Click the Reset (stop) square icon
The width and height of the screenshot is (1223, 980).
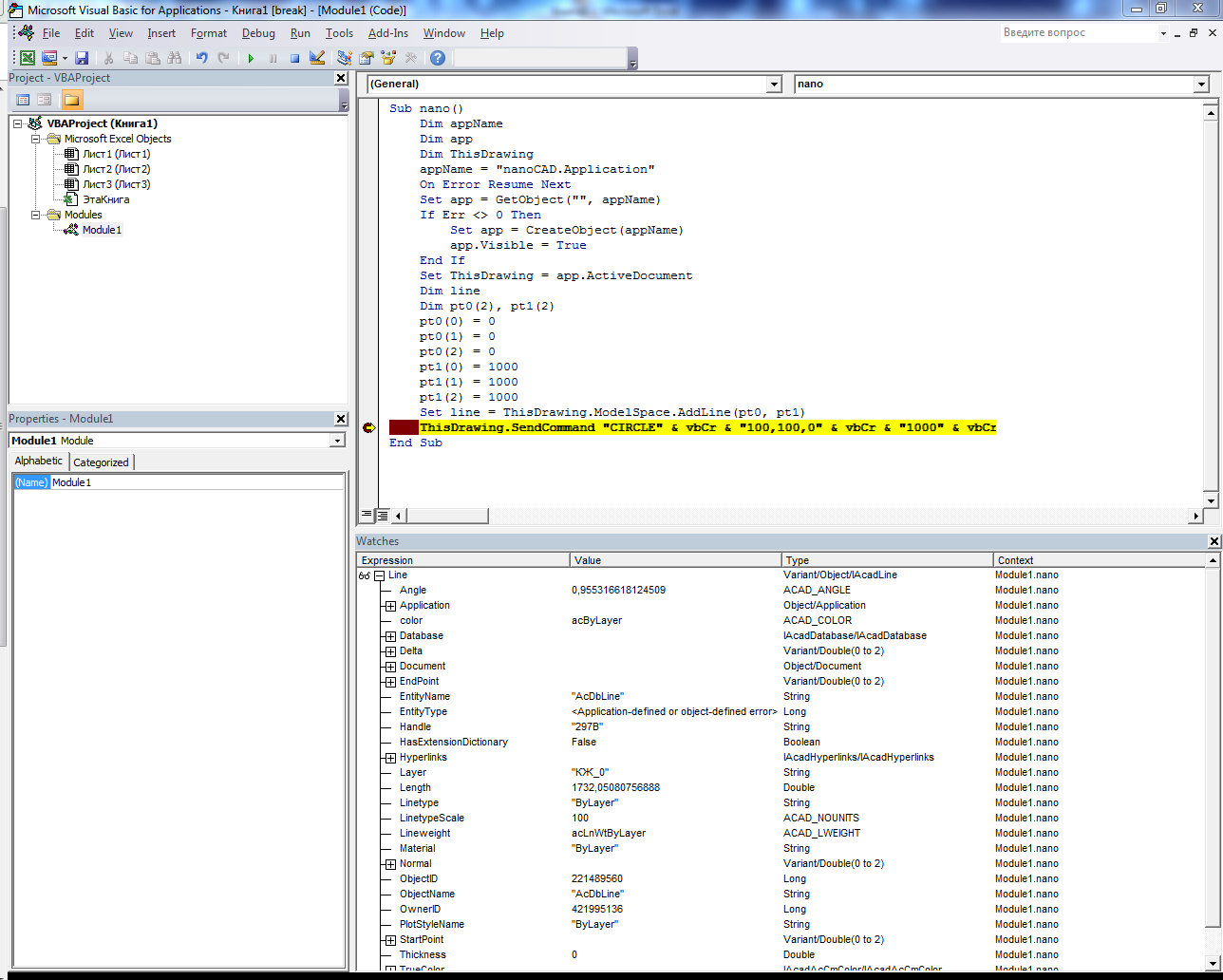click(294, 58)
